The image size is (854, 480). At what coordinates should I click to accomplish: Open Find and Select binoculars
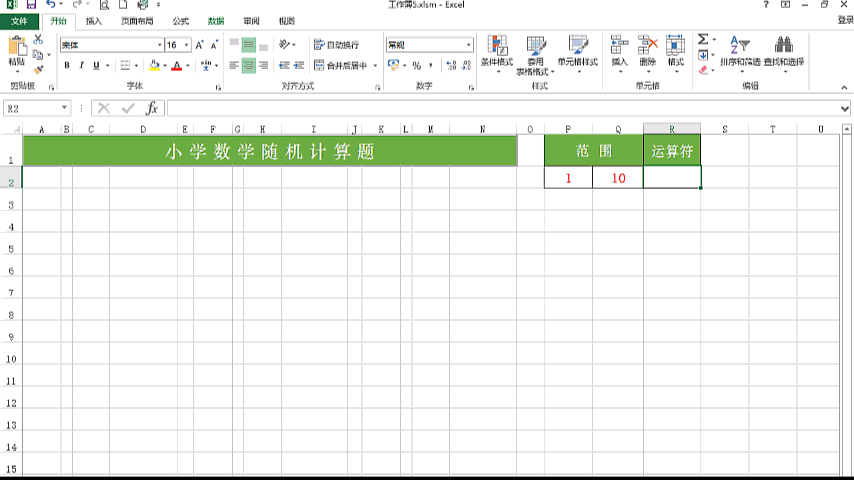coord(784,52)
